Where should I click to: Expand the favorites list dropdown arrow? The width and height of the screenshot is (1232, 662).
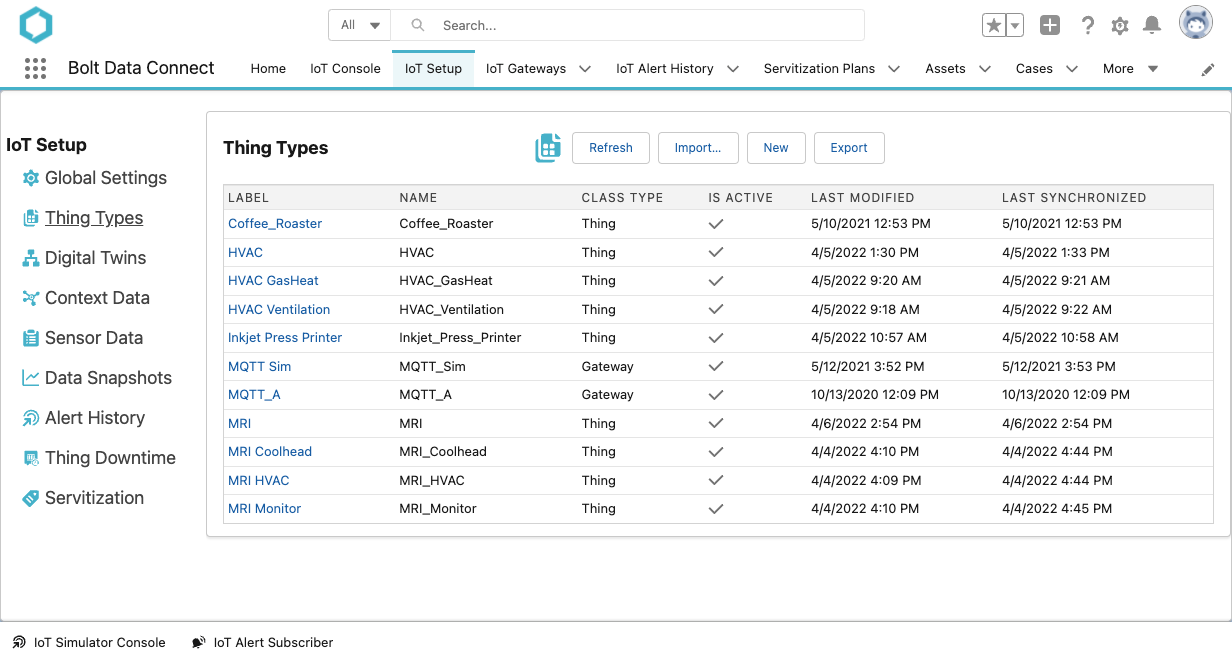(x=1015, y=26)
